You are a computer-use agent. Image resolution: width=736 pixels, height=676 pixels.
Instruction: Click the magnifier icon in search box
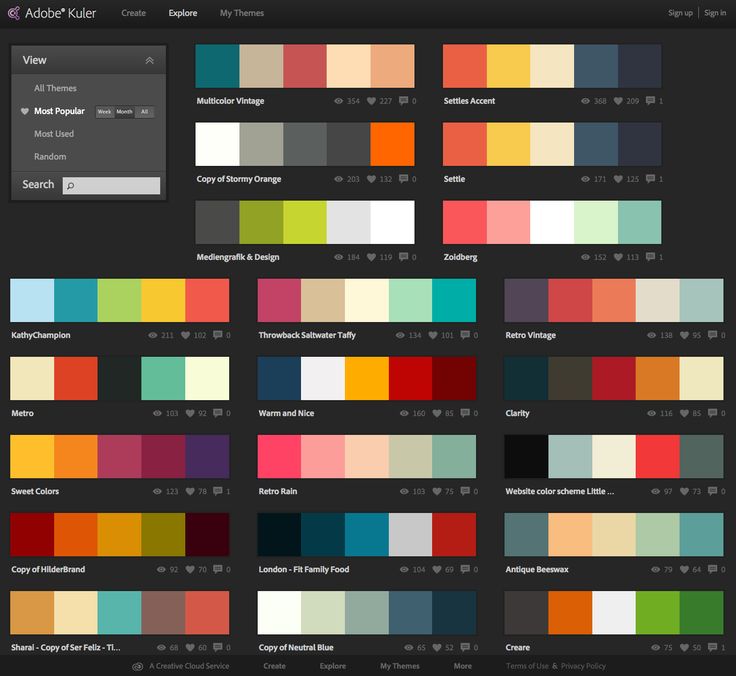pos(70,186)
